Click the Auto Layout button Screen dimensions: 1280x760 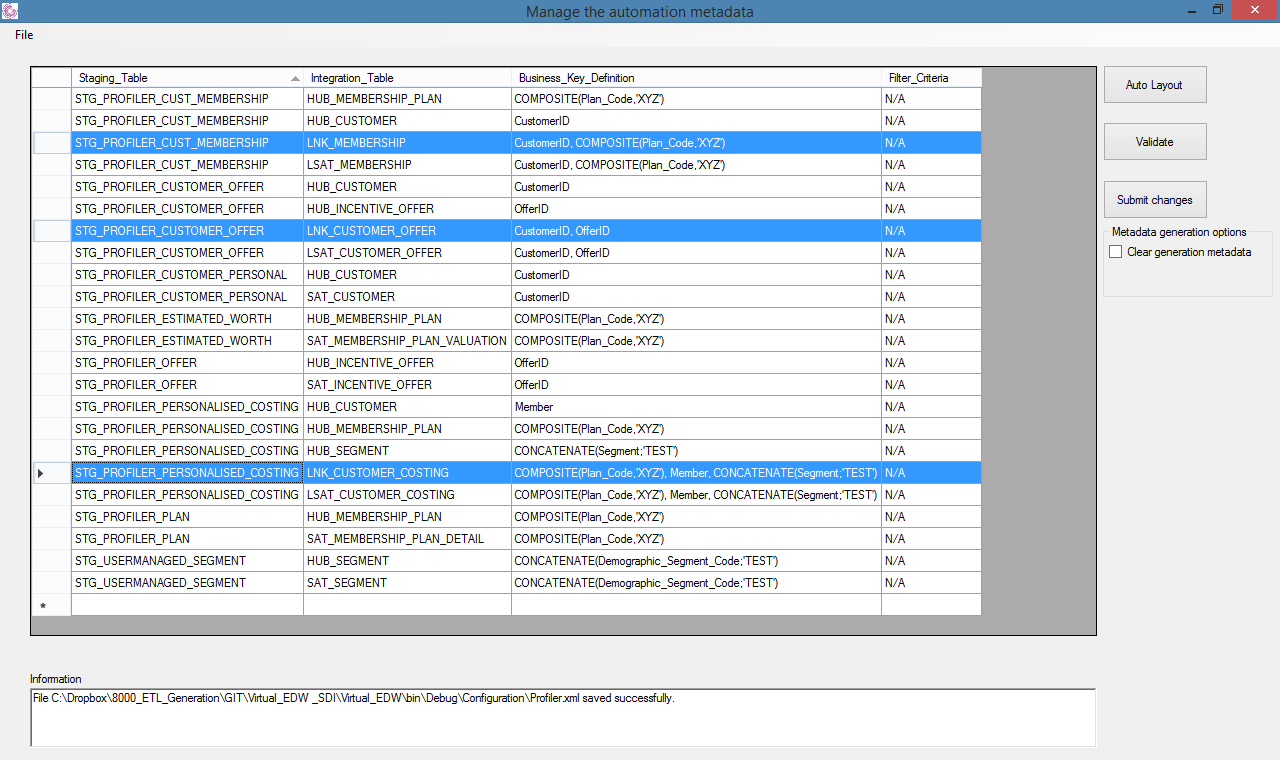click(x=1155, y=85)
